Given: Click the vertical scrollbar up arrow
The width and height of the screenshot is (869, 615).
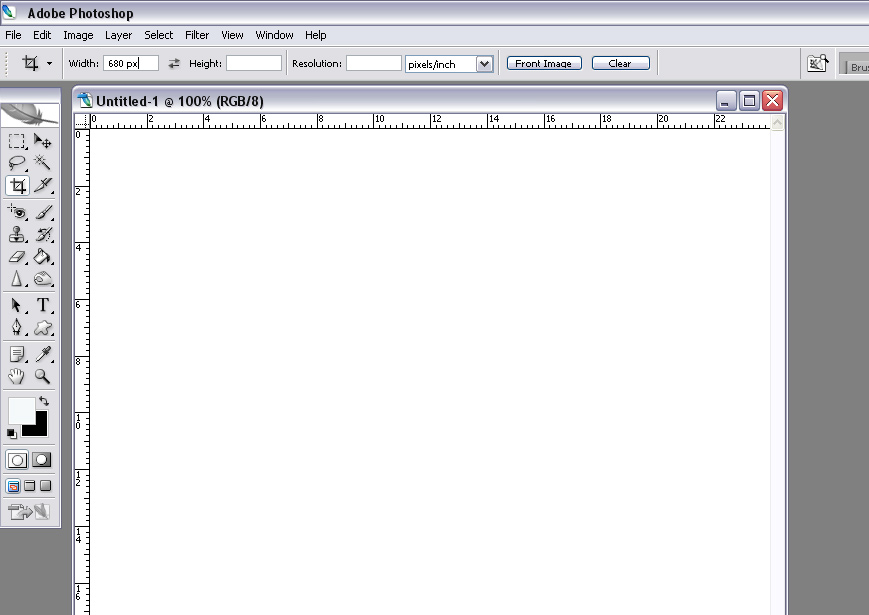Looking at the screenshot, I should tap(778, 122).
